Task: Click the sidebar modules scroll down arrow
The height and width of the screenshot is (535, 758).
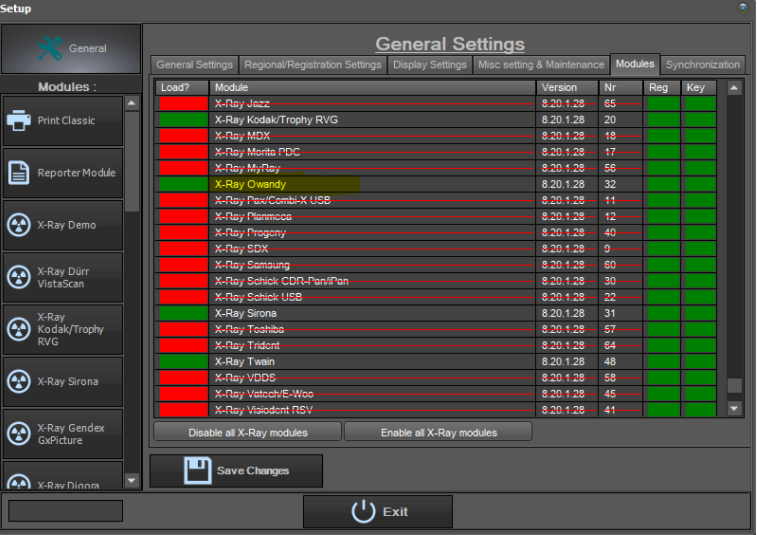Action: pos(131,480)
